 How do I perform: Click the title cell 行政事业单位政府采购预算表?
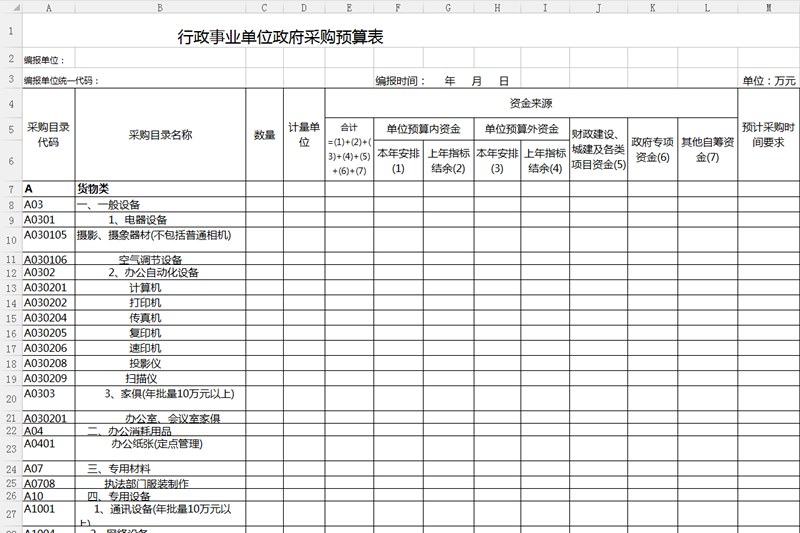click(x=280, y=38)
